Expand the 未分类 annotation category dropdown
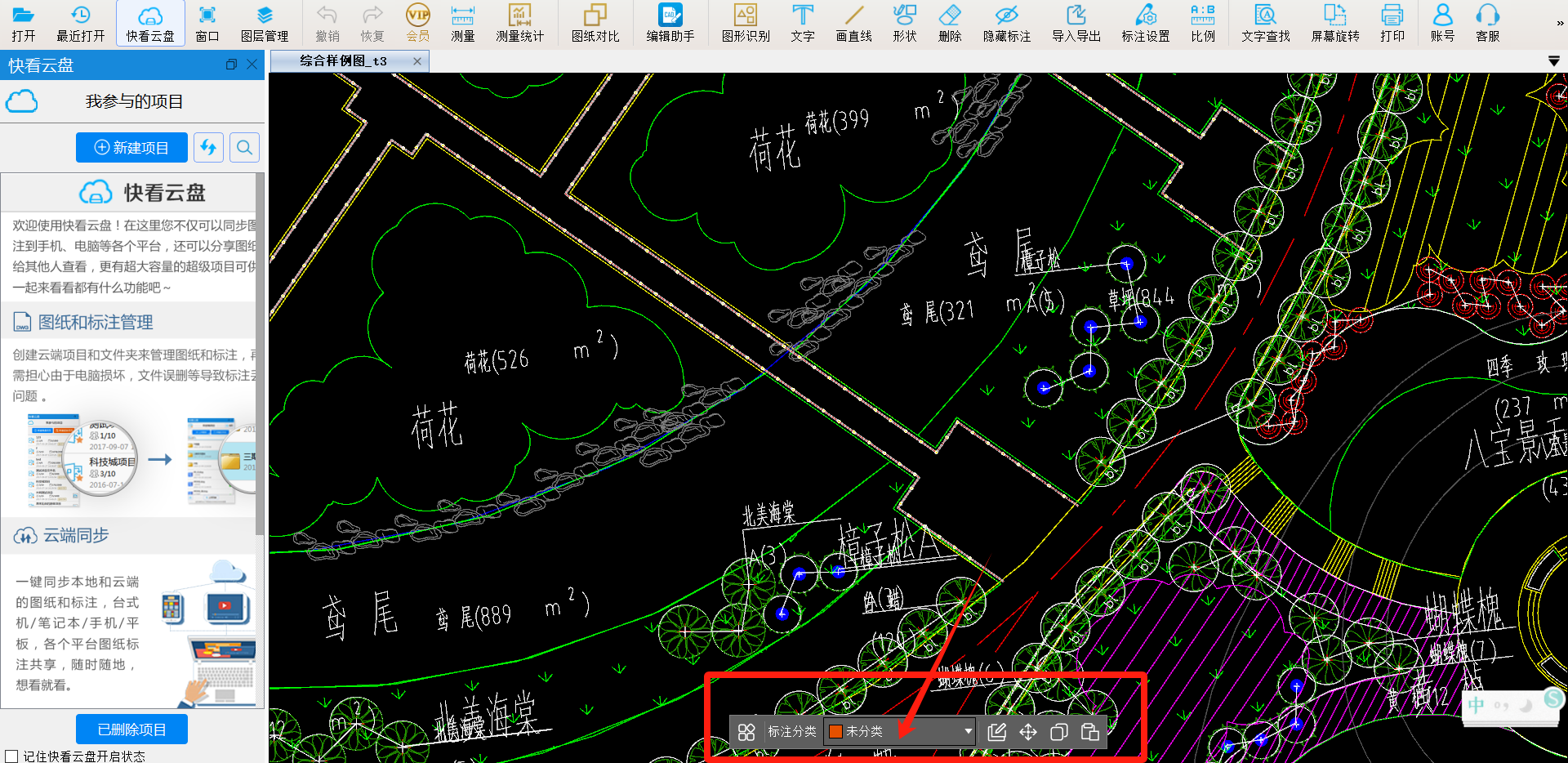 pos(968,731)
